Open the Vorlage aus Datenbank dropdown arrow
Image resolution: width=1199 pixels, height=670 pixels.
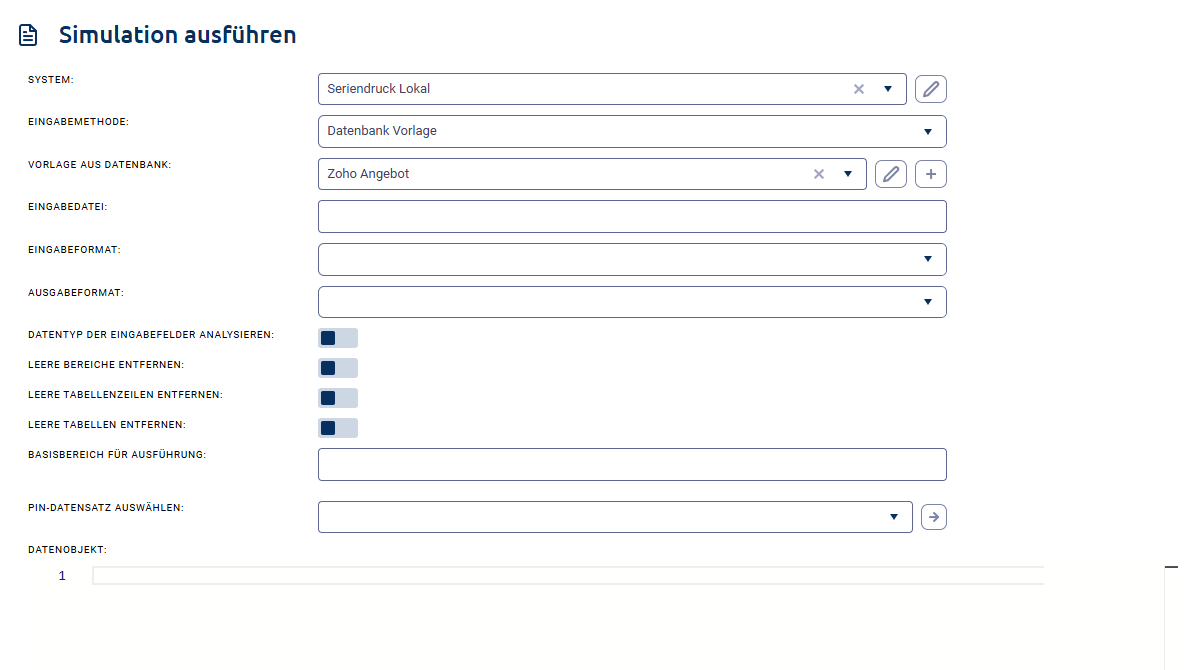[848, 174]
